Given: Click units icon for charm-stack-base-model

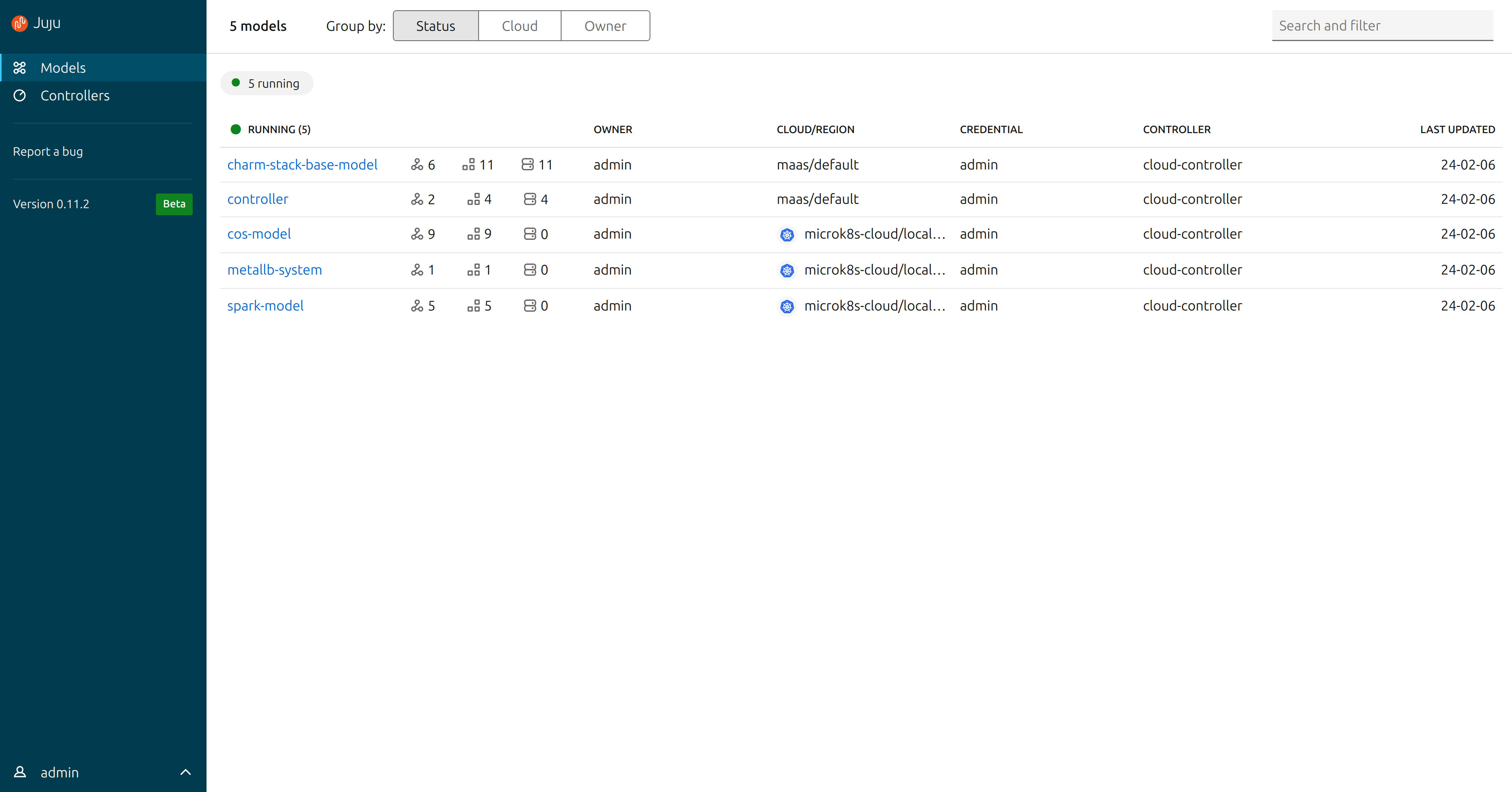Looking at the screenshot, I should 468,164.
